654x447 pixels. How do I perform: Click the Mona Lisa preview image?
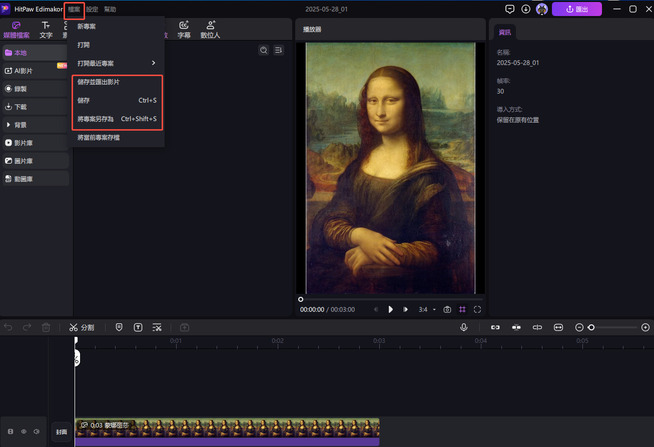click(x=390, y=168)
